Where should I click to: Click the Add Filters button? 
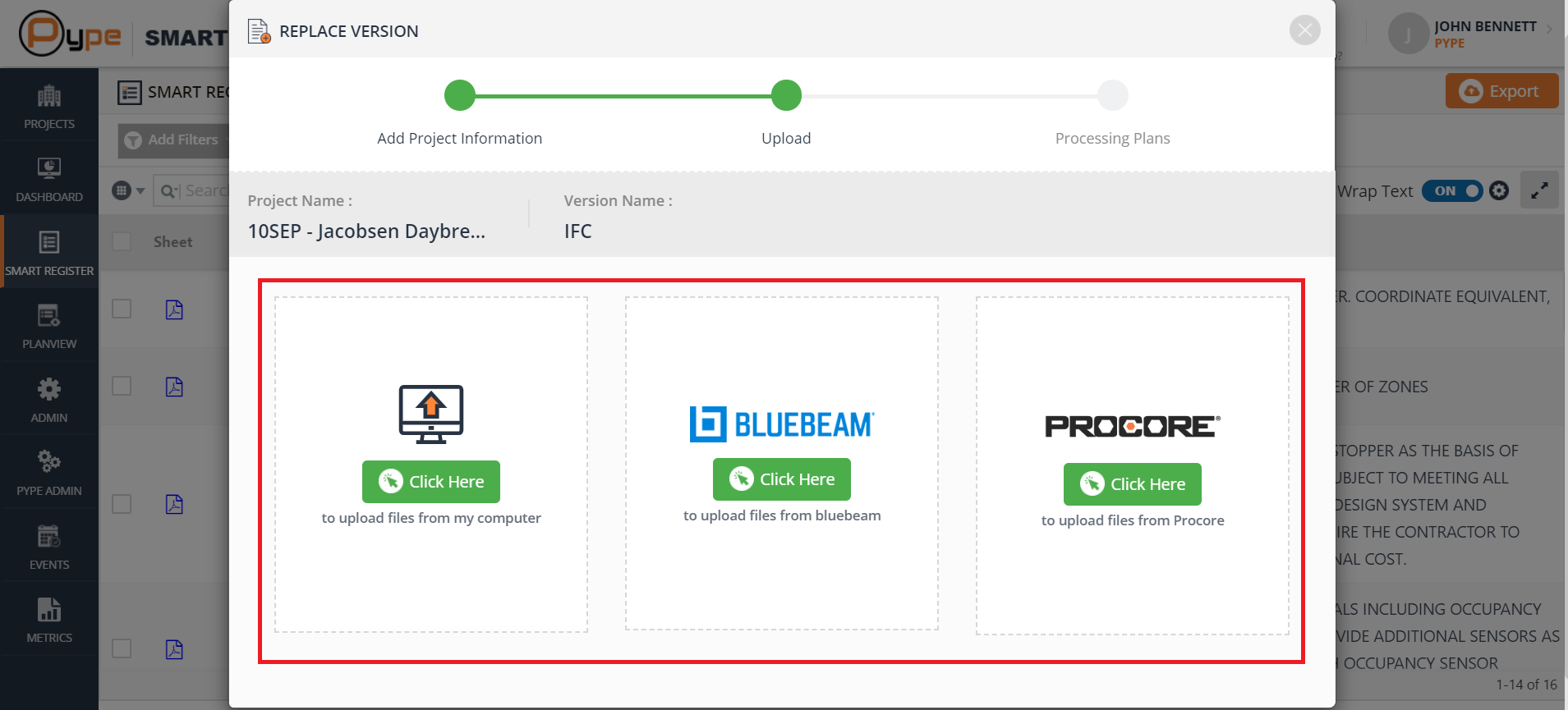[x=173, y=140]
